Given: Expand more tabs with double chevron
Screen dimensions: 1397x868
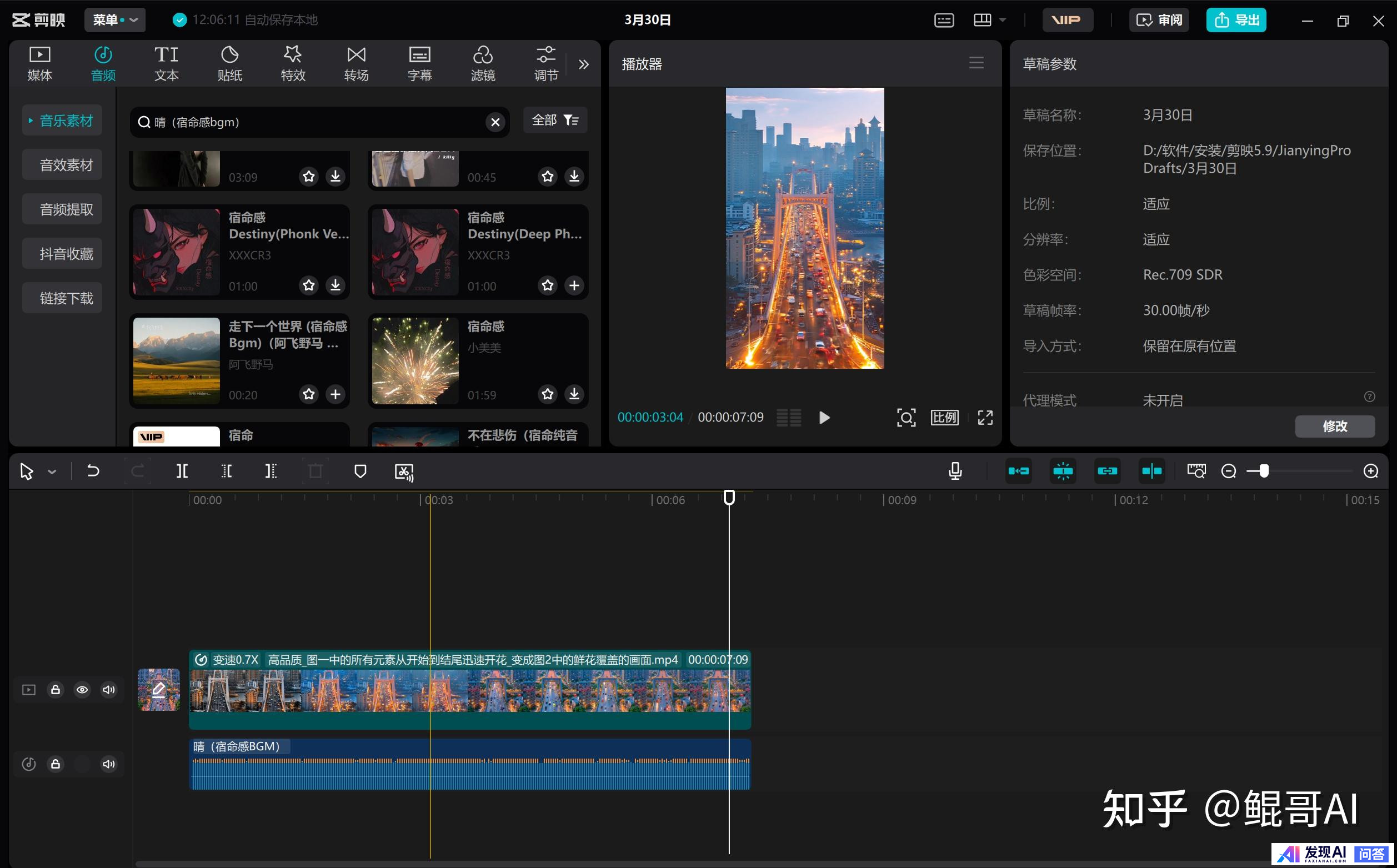Looking at the screenshot, I should point(583,64).
